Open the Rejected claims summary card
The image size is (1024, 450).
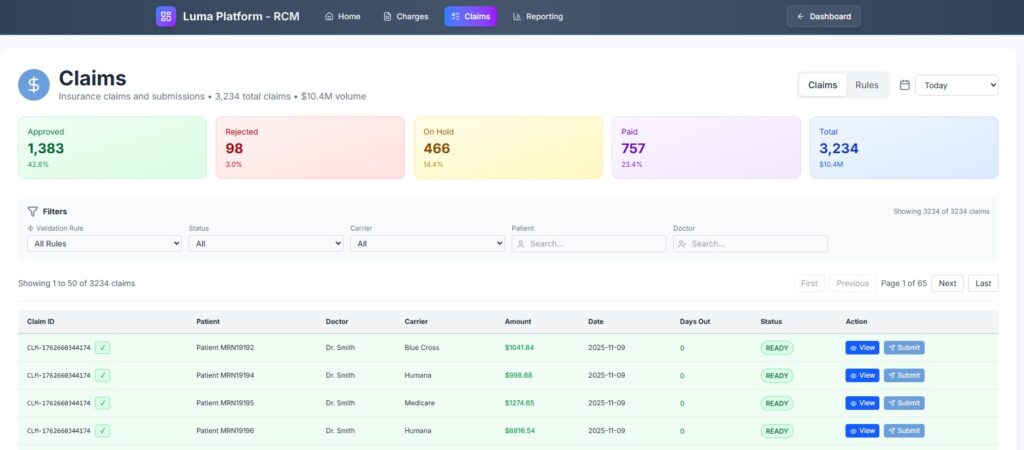point(310,147)
